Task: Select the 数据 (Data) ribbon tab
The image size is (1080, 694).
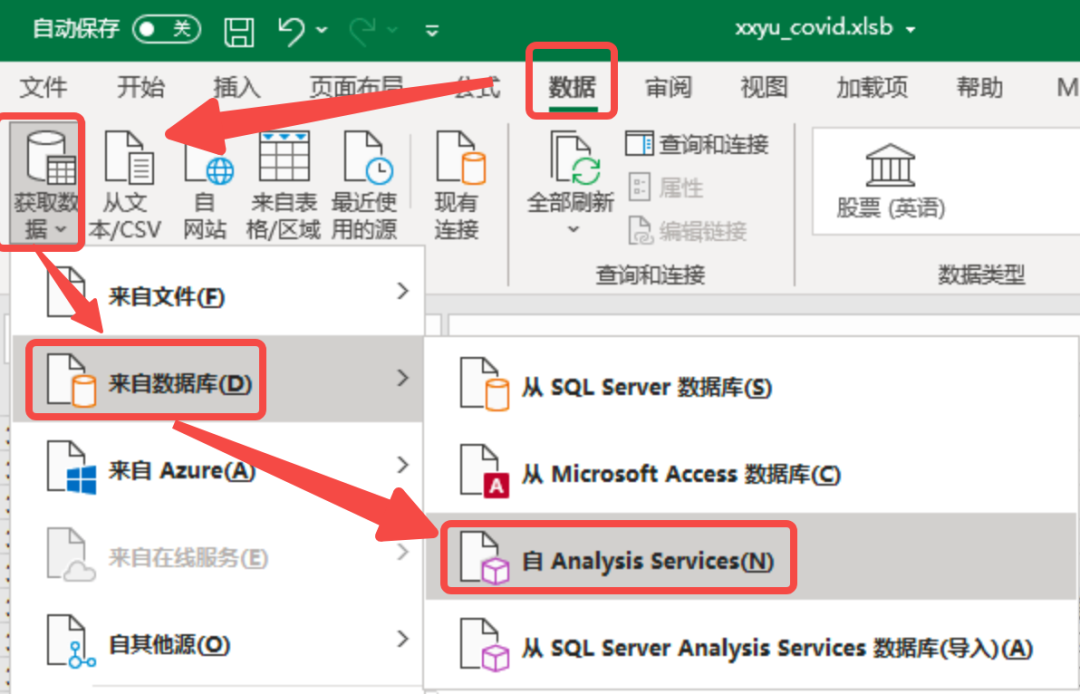Action: click(x=572, y=87)
